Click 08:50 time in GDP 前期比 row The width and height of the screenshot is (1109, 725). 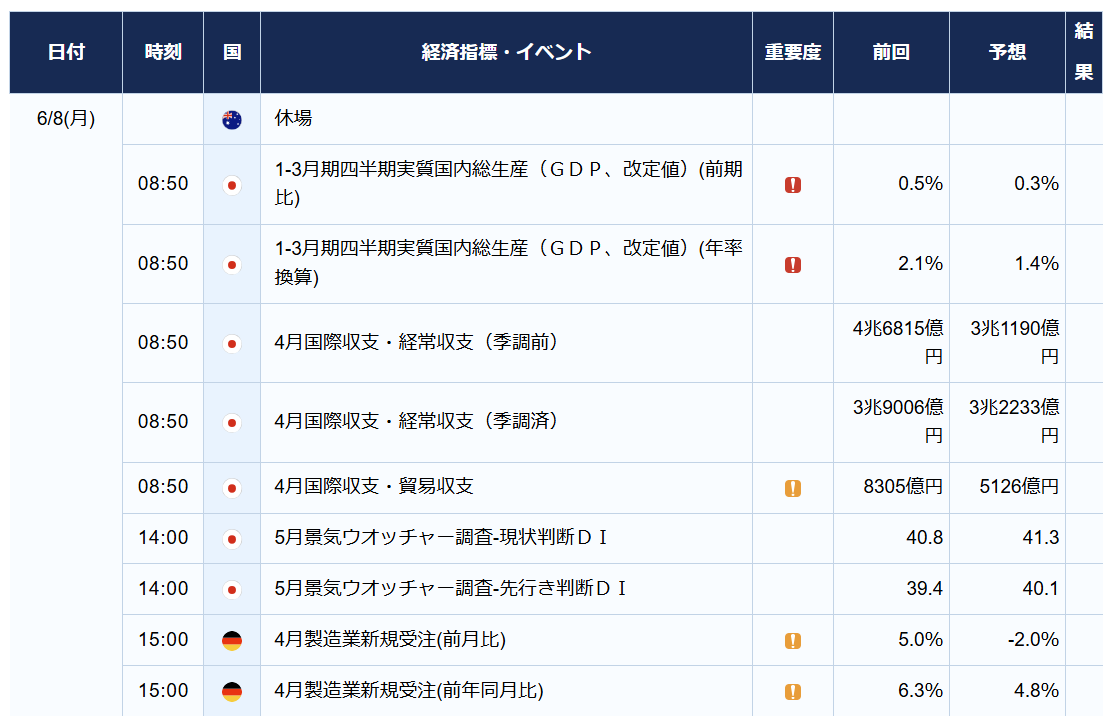coord(163,184)
